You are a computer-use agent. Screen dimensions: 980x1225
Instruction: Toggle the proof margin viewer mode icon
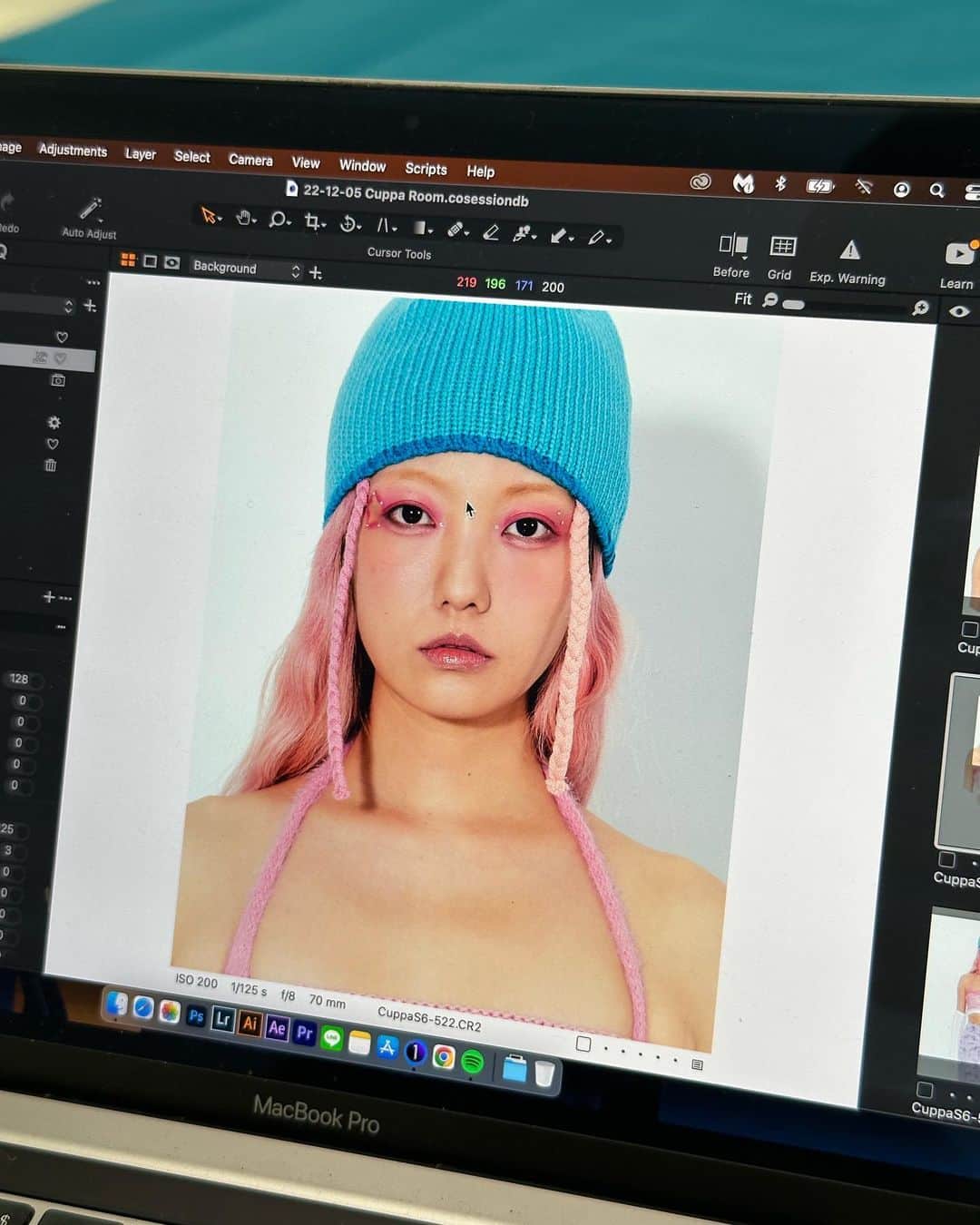171,262
